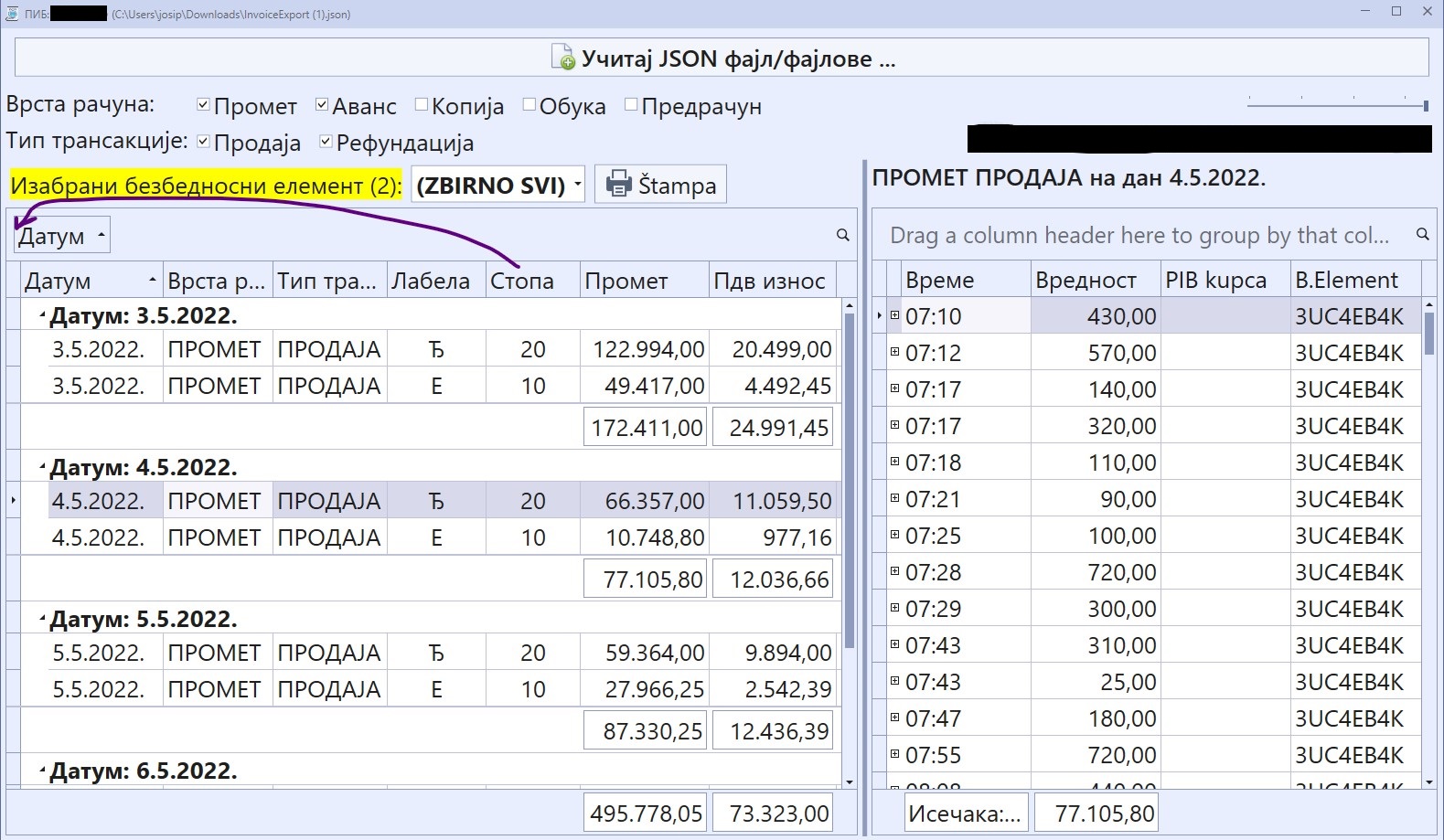Open search icon in right grid group panel
This screenshot has width=1444, height=840.
coord(1422,235)
